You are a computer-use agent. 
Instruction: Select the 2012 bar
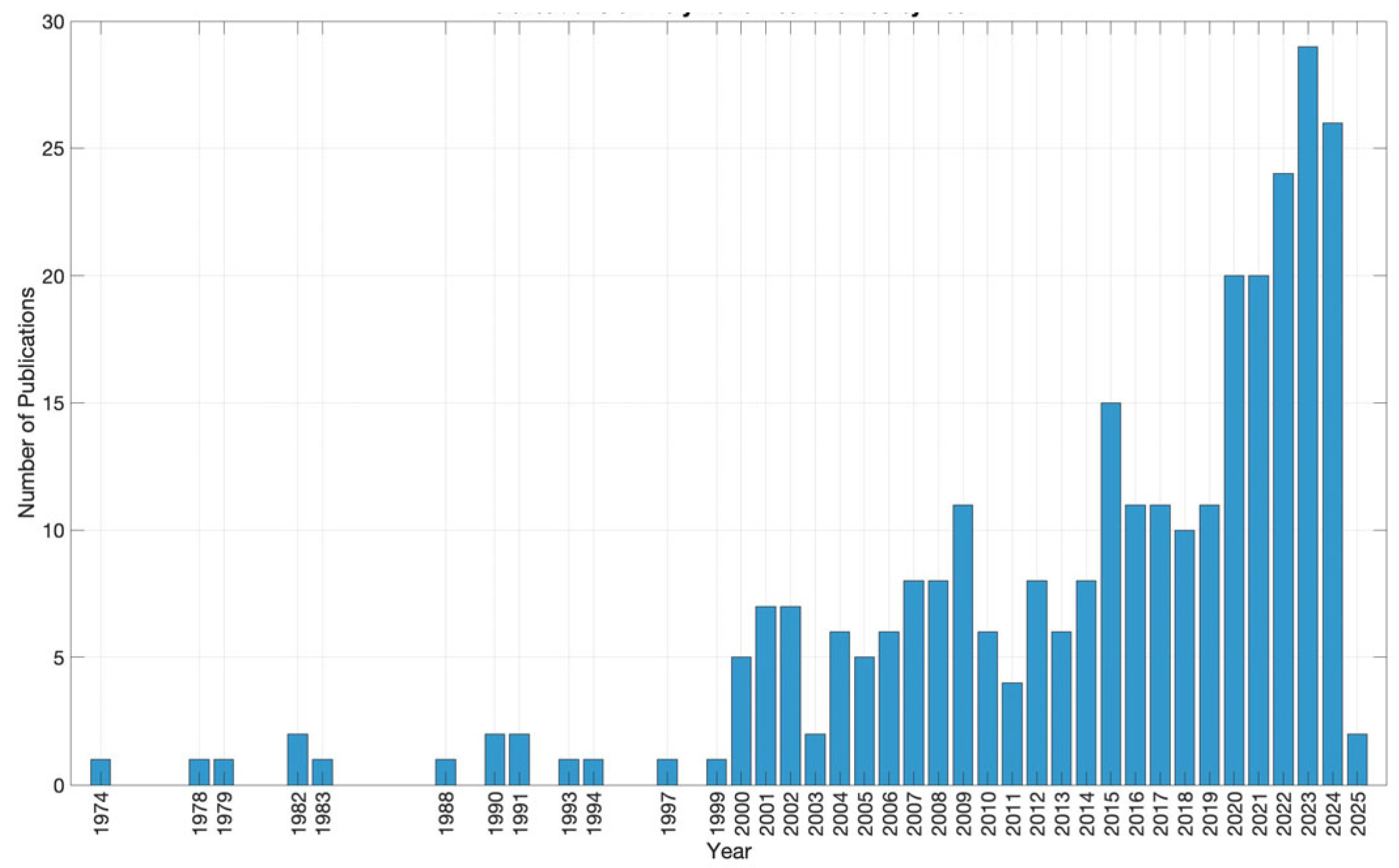coord(1037,683)
